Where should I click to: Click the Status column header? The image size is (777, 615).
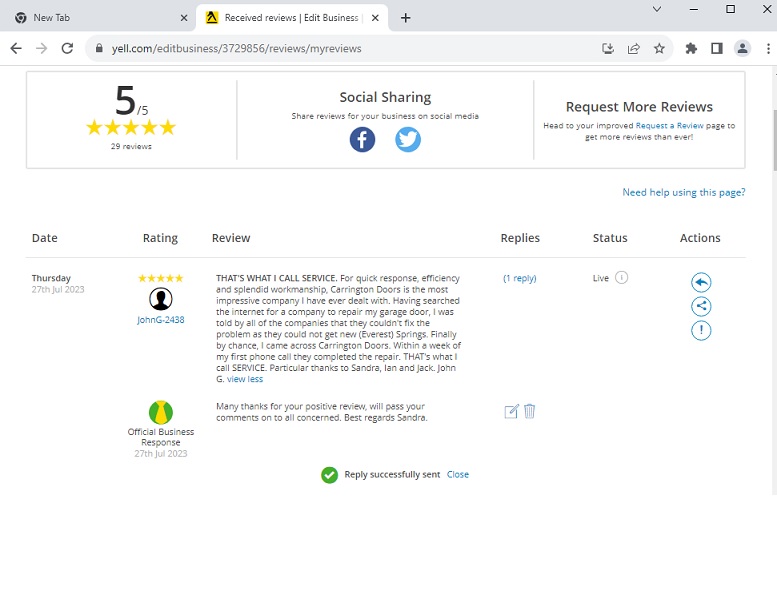[x=610, y=238]
